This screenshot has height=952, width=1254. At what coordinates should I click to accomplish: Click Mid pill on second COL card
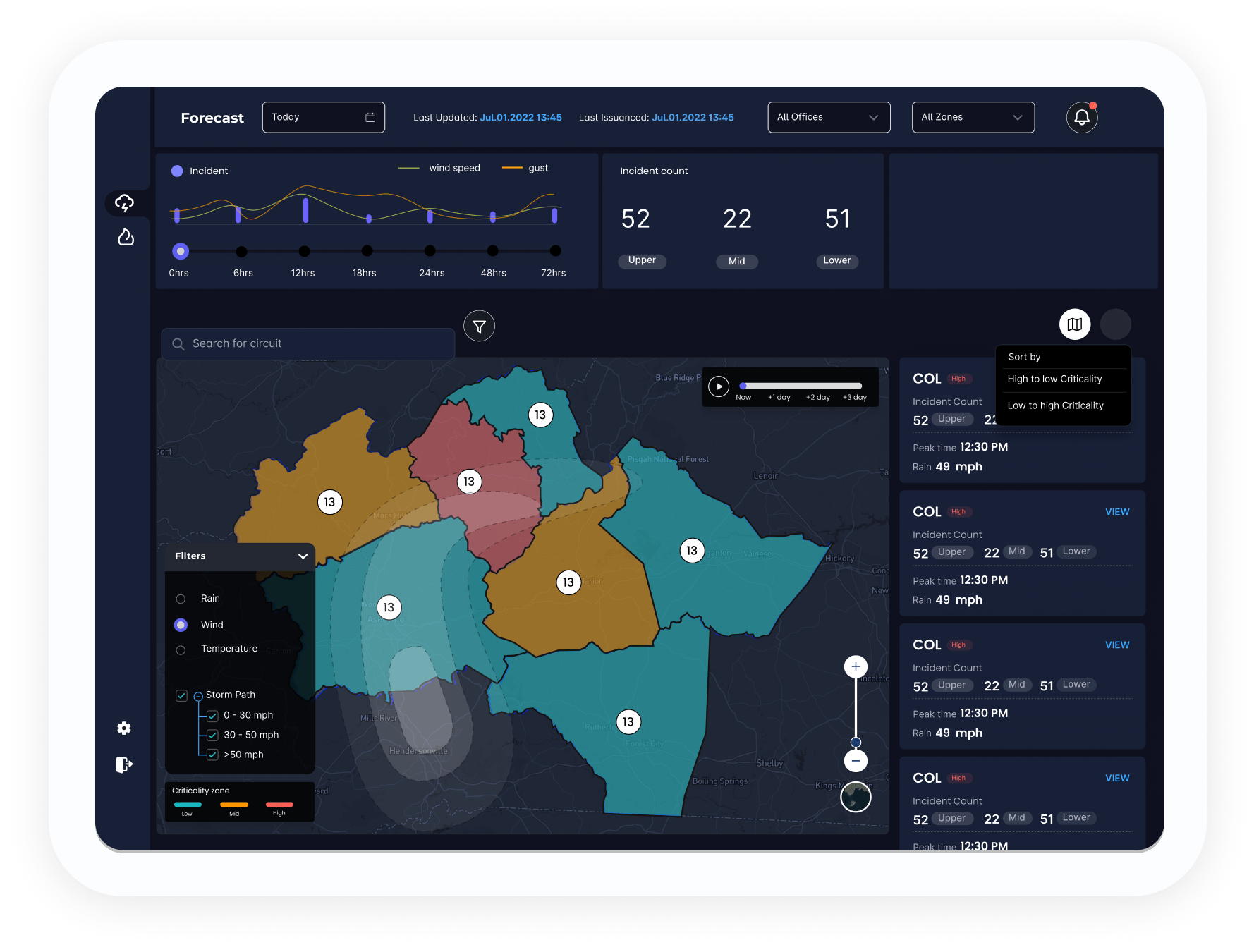[x=1017, y=552]
